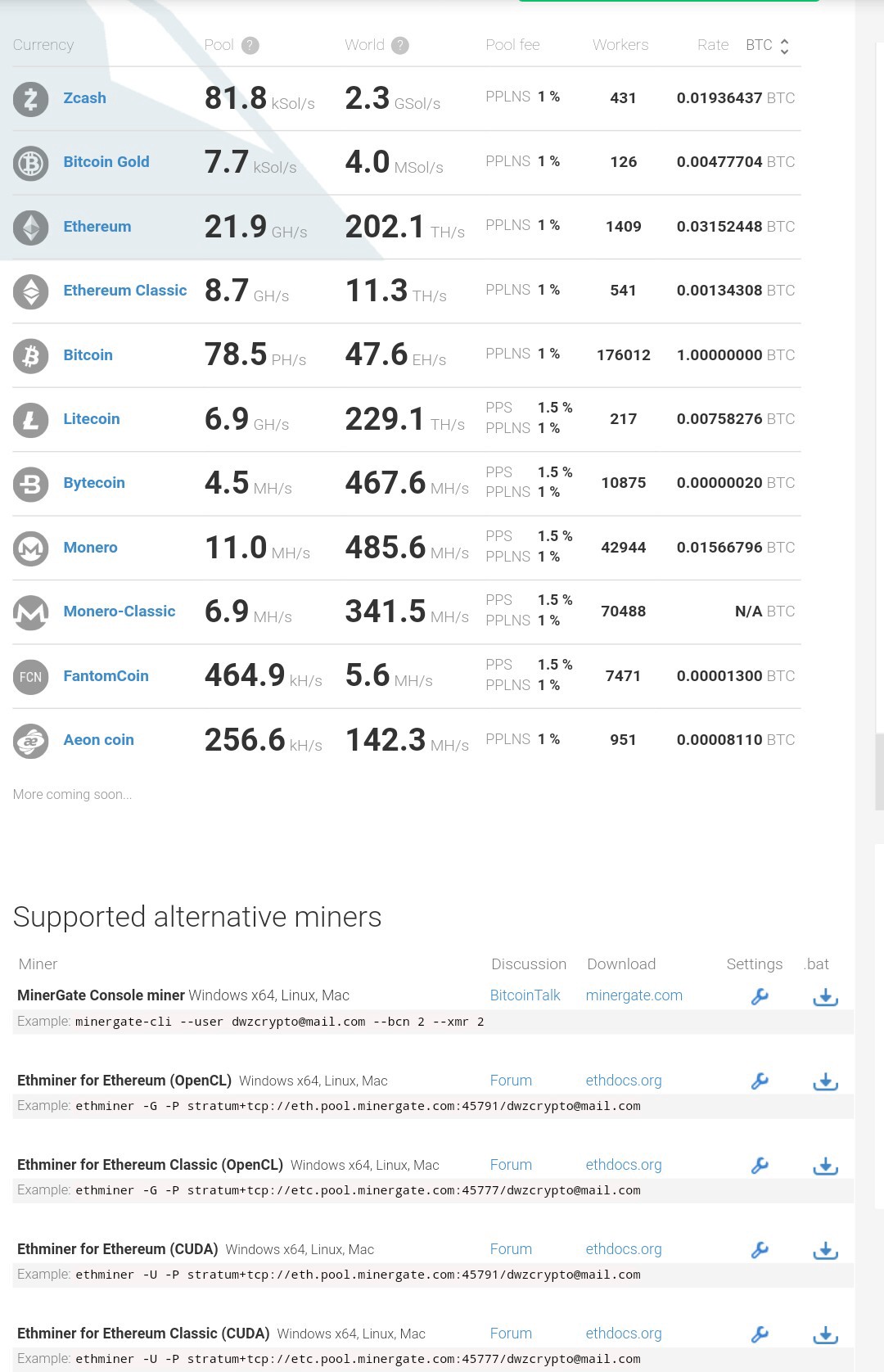Open the Aeon coin pool link
Image resolution: width=884 pixels, height=1372 pixels.
pos(99,740)
